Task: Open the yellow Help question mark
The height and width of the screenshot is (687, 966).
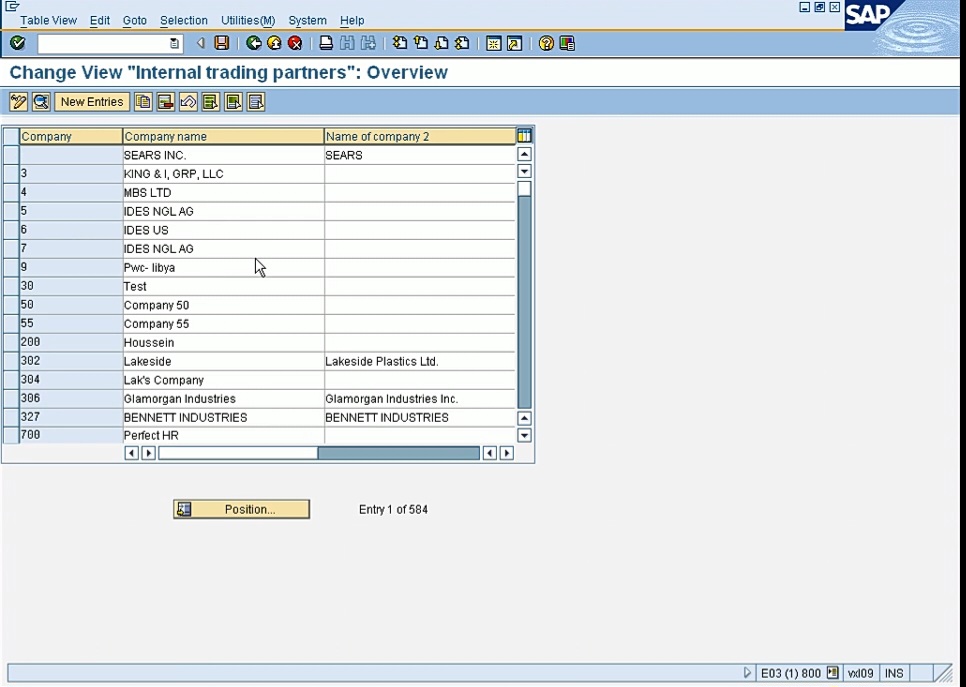Action: coord(546,43)
